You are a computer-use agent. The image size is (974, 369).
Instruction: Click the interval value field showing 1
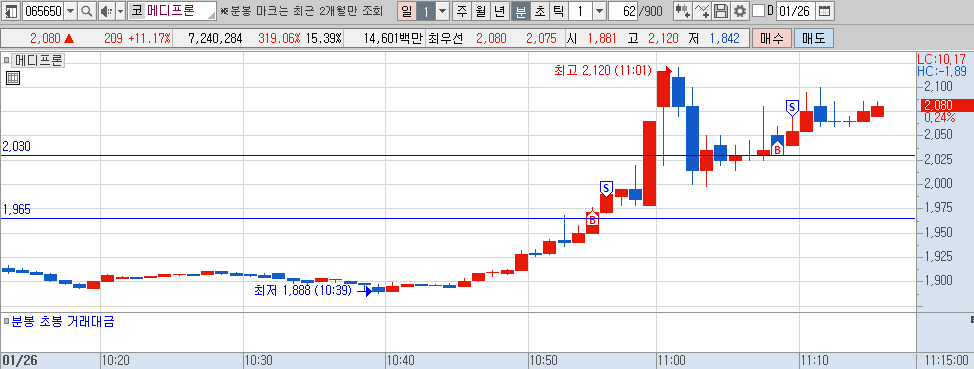click(x=580, y=11)
